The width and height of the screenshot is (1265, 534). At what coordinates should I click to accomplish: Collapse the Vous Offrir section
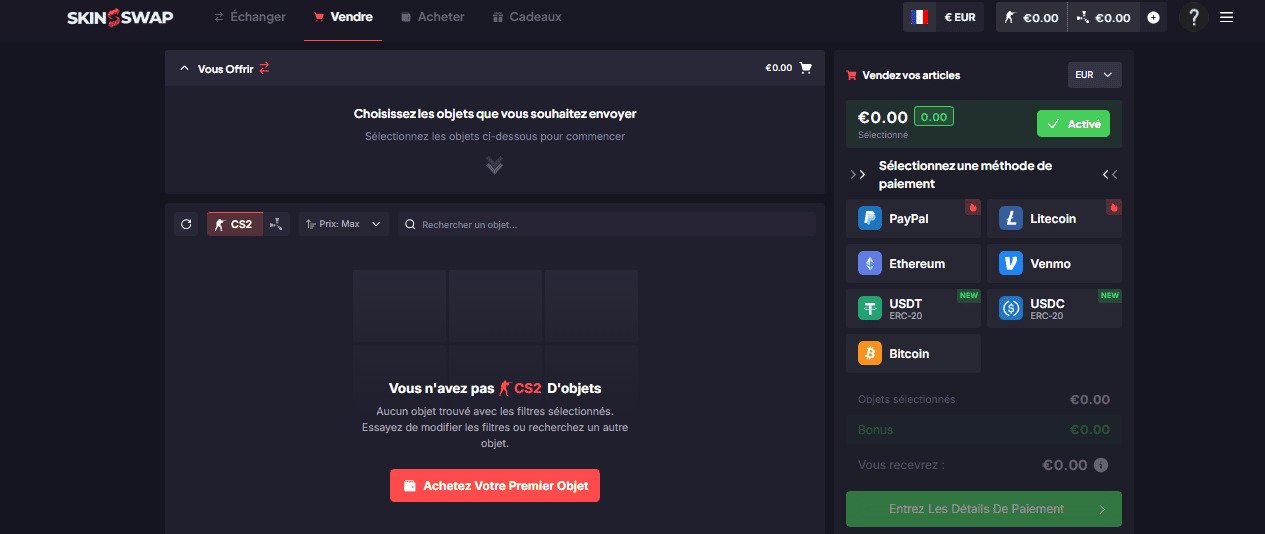(184, 68)
